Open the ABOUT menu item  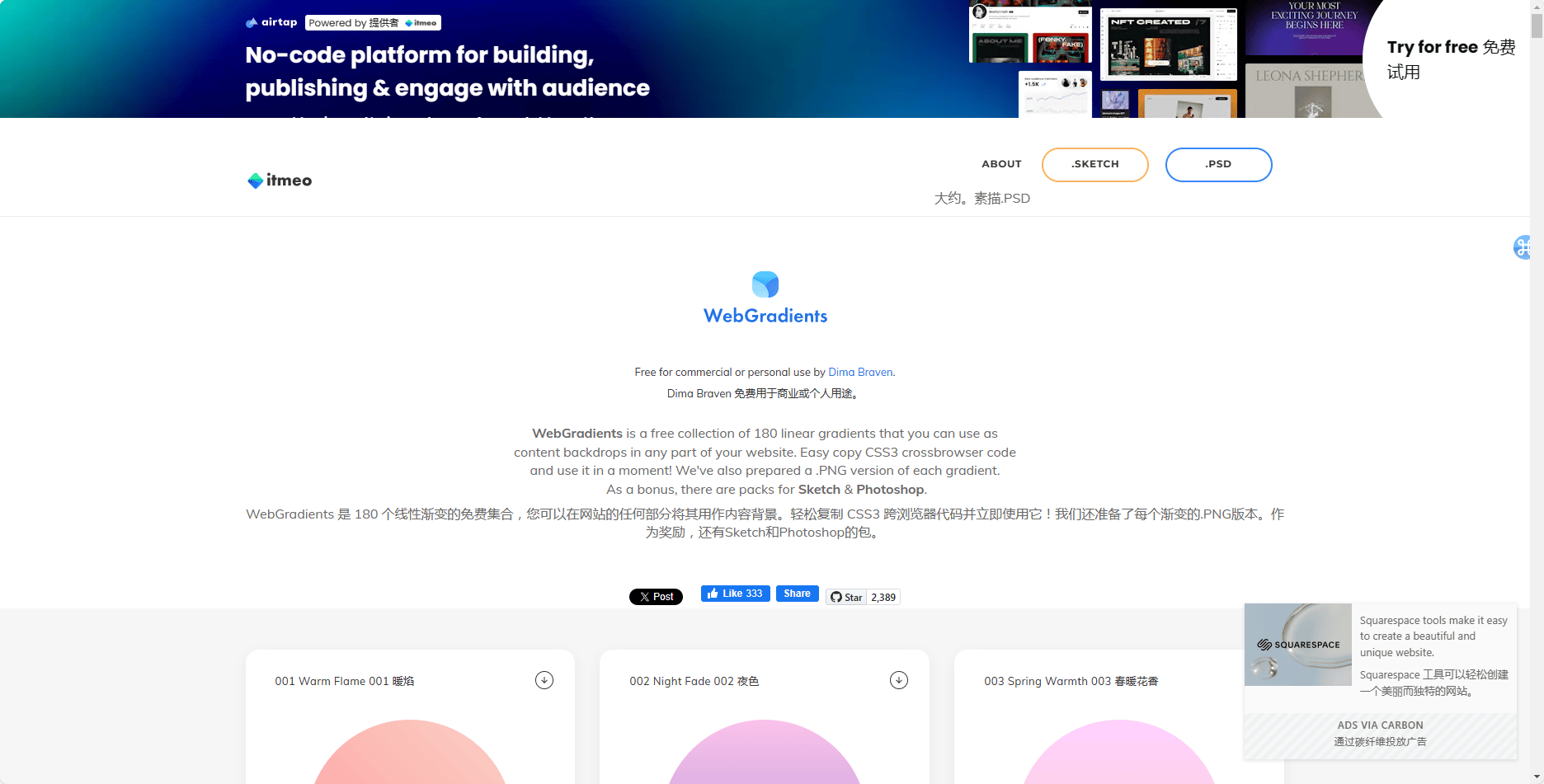point(1001,164)
